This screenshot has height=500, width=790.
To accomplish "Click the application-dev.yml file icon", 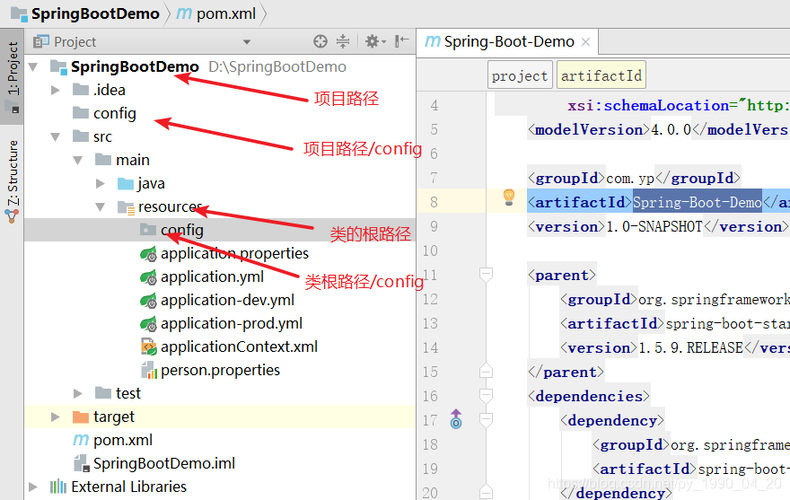I will (148, 300).
